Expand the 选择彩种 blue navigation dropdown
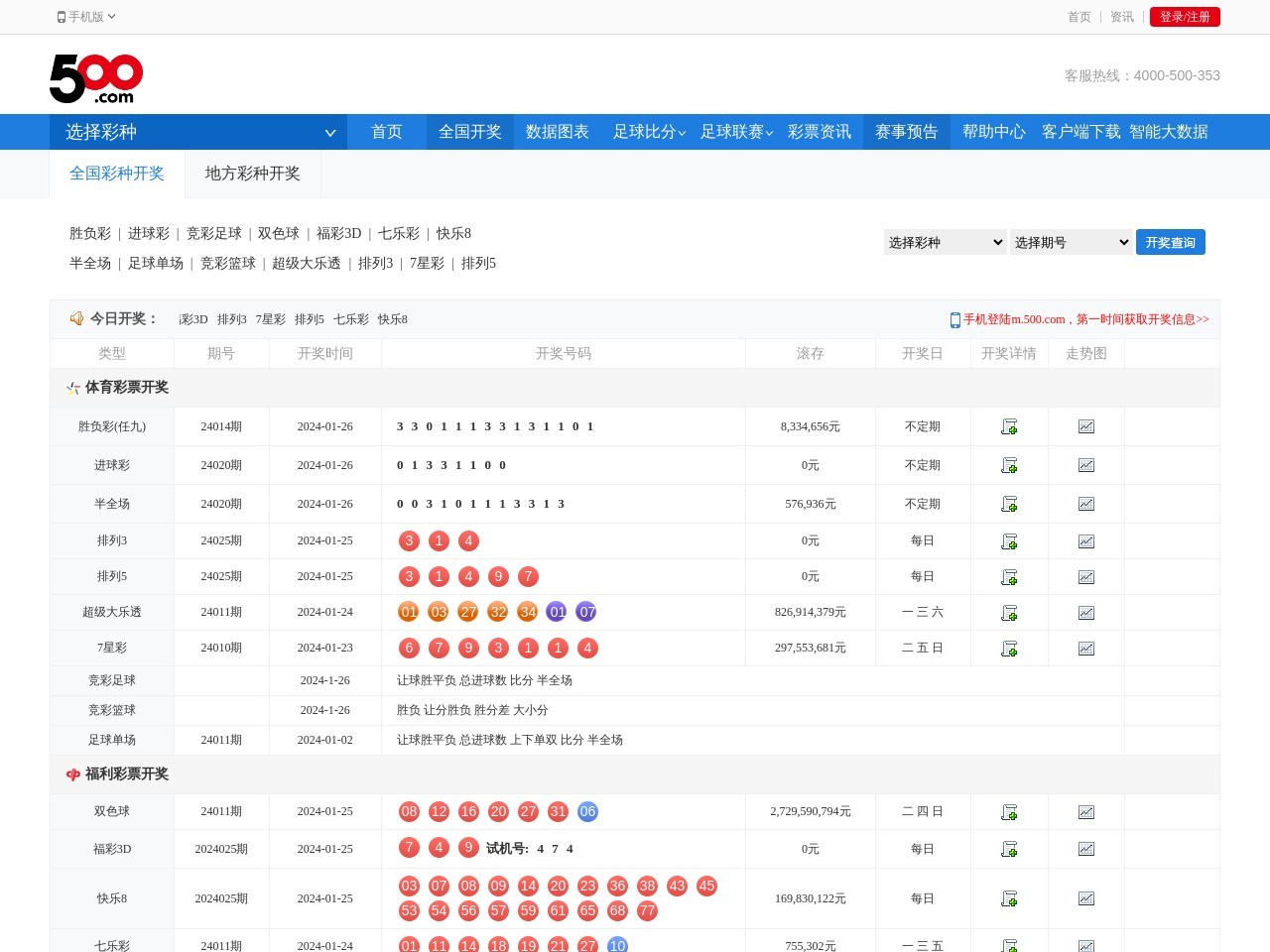The image size is (1270, 952). (198, 132)
